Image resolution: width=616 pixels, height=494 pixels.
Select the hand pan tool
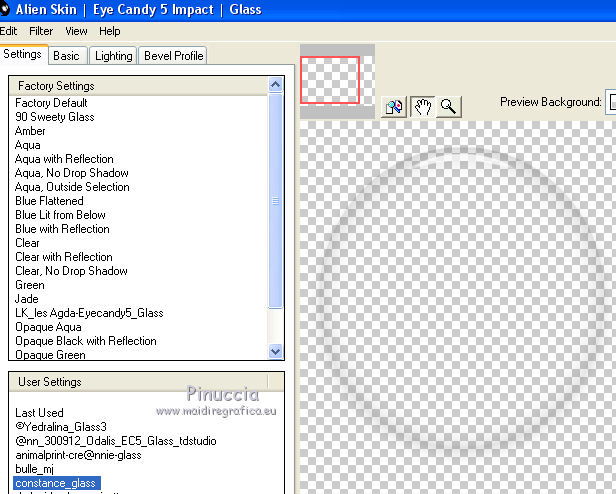pyautogui.click(x=422, y=107)
